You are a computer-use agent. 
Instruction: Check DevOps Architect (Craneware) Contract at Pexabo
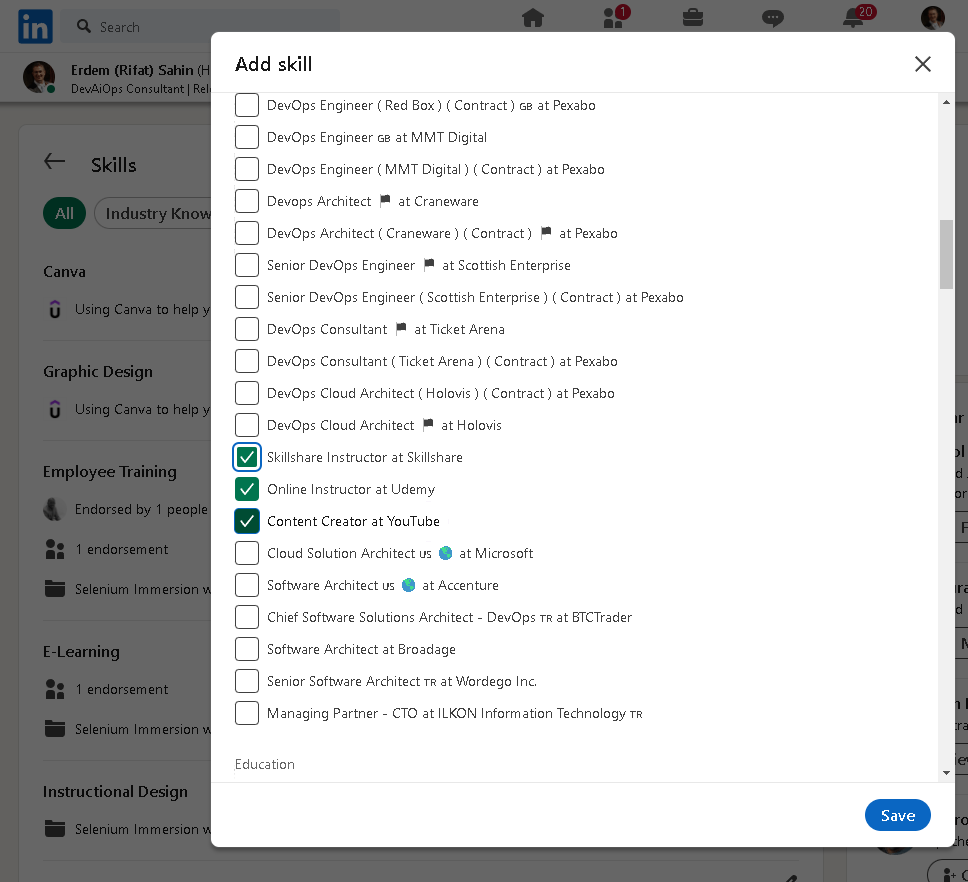click(x=246, y=233)
